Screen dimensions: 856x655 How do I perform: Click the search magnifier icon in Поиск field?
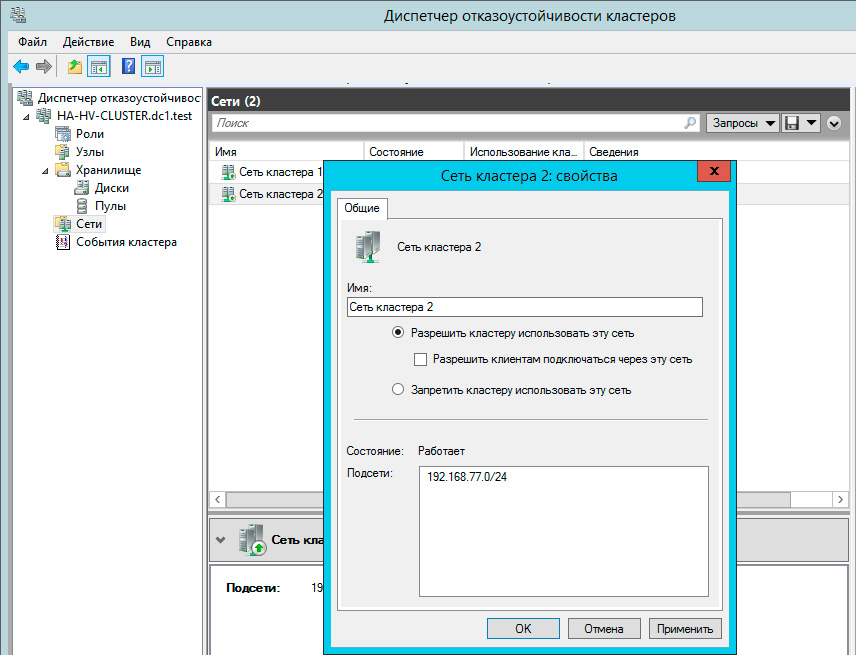tap(690, 123)
